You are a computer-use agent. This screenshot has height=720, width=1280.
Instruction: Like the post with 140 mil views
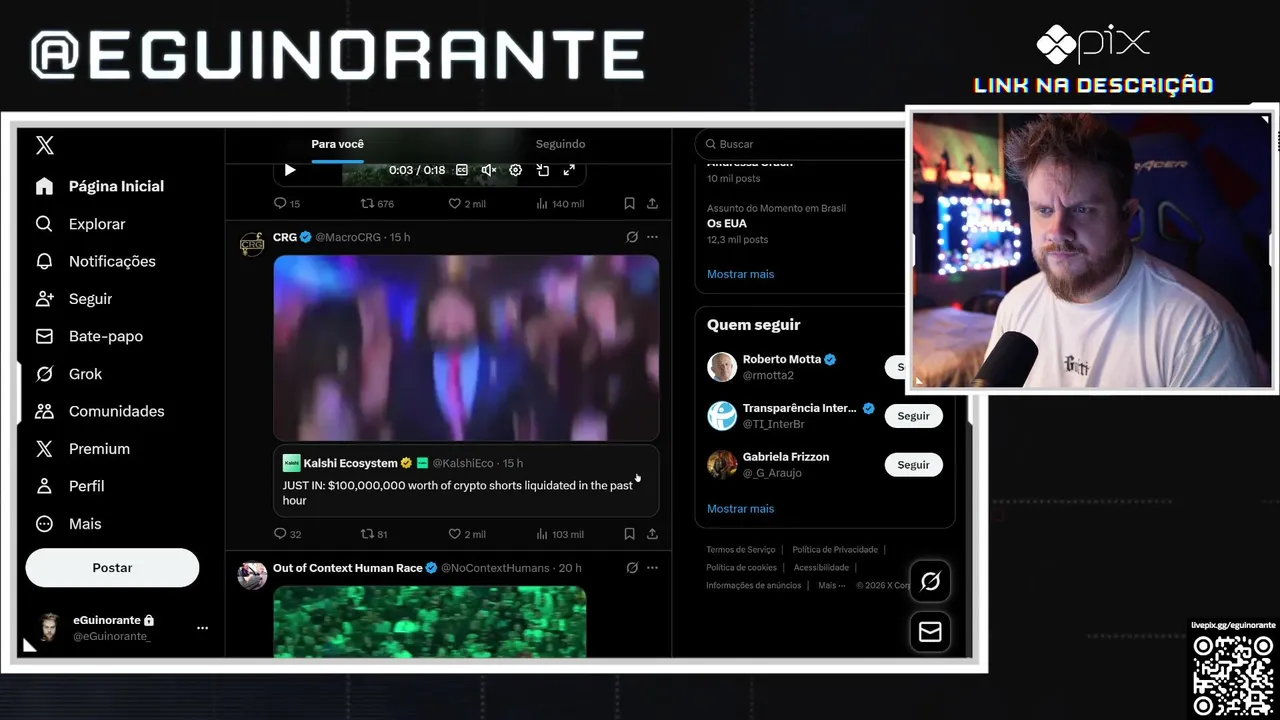tap(467, 203)
